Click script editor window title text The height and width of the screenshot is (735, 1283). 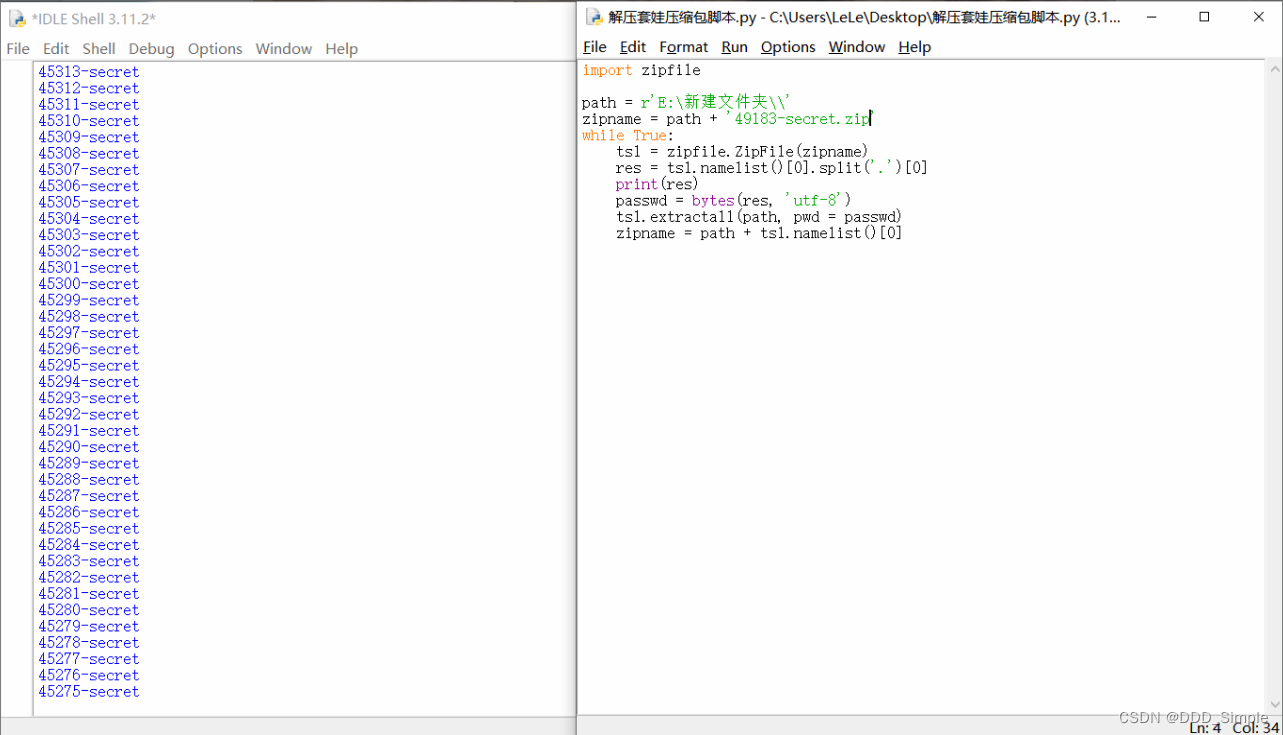tap(864, 18)
